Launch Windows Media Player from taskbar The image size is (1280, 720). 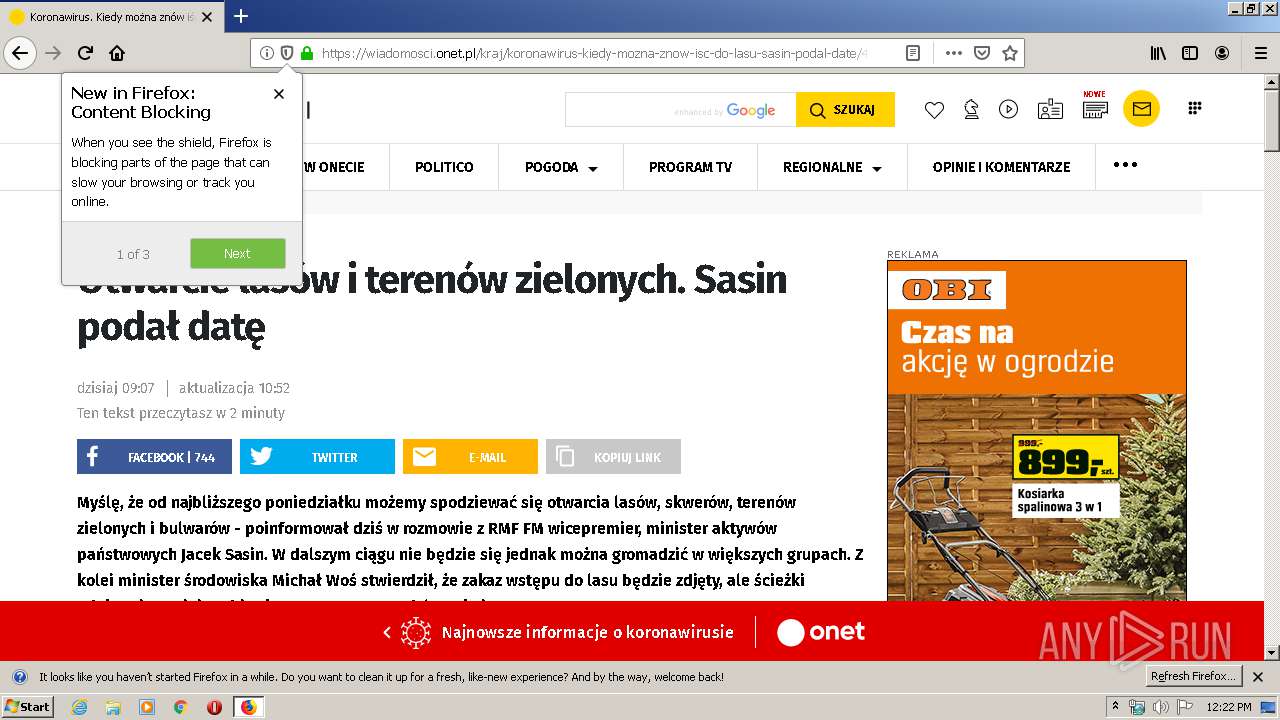(x=147, y=707)
